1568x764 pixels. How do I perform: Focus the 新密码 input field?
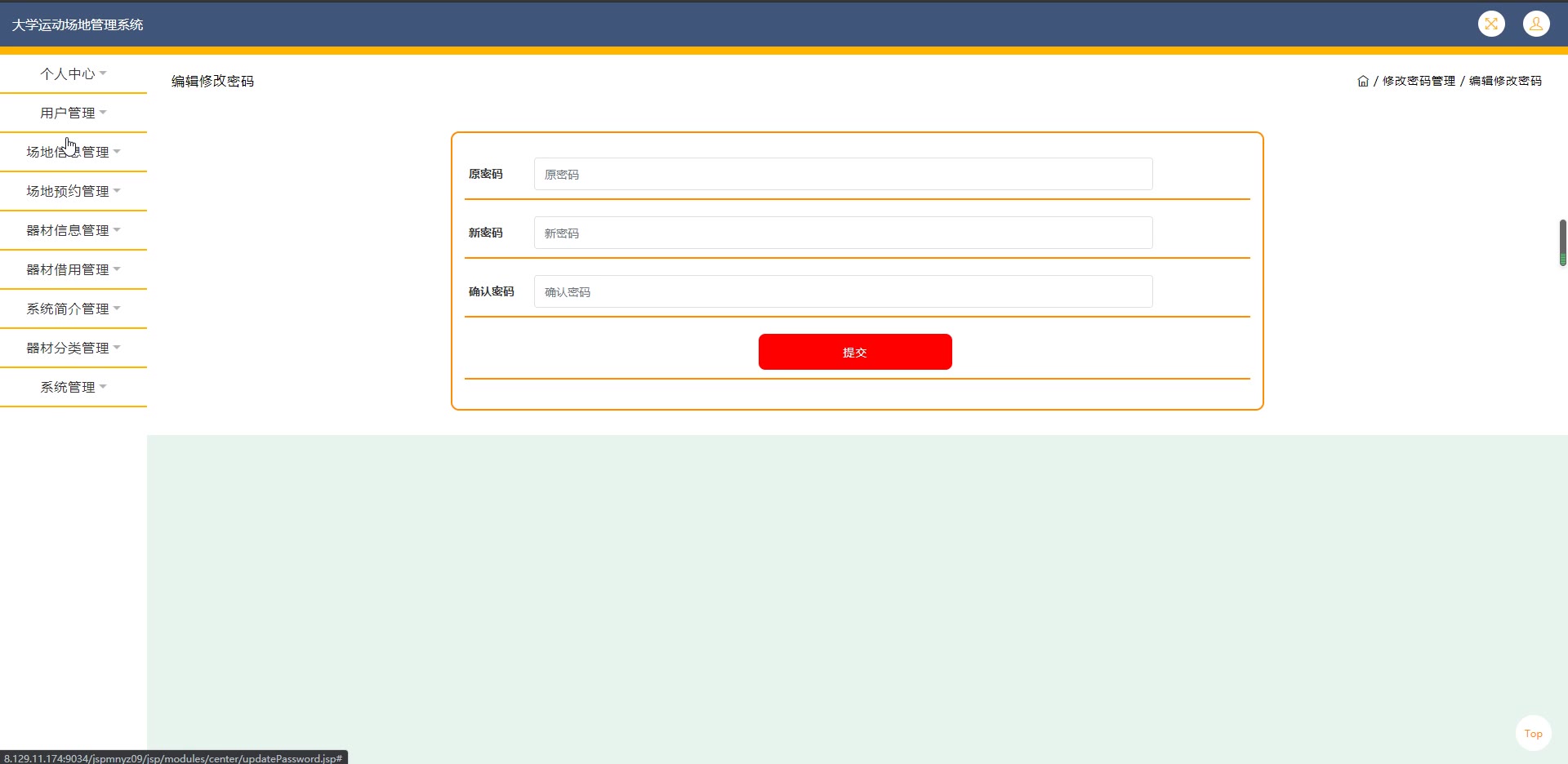pyautogui.click(x=843, y=233)
